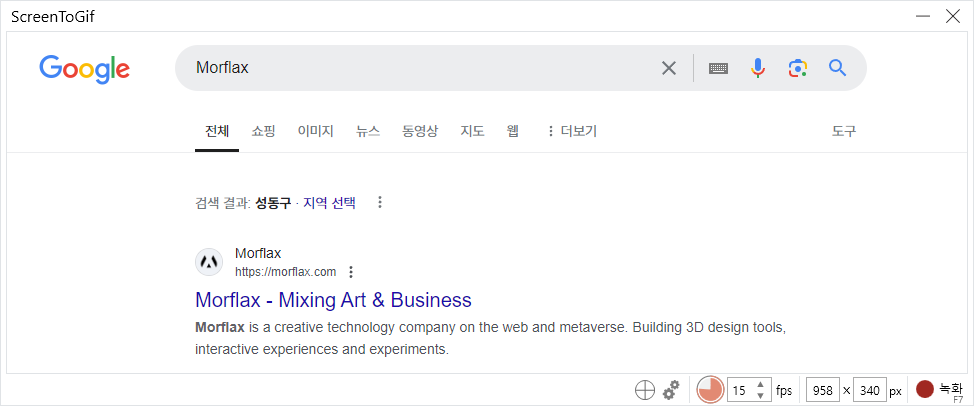Switch to the 쇼핑 tab
The image size is (974, 406).
[263, 132]
